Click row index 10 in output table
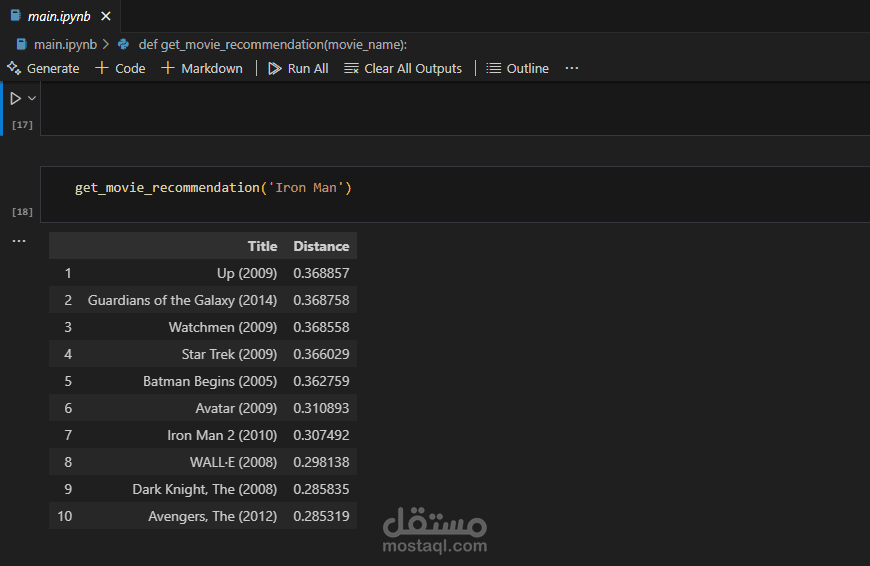The height and width of the screenshot is (566, 870). (x=64, y=516)
